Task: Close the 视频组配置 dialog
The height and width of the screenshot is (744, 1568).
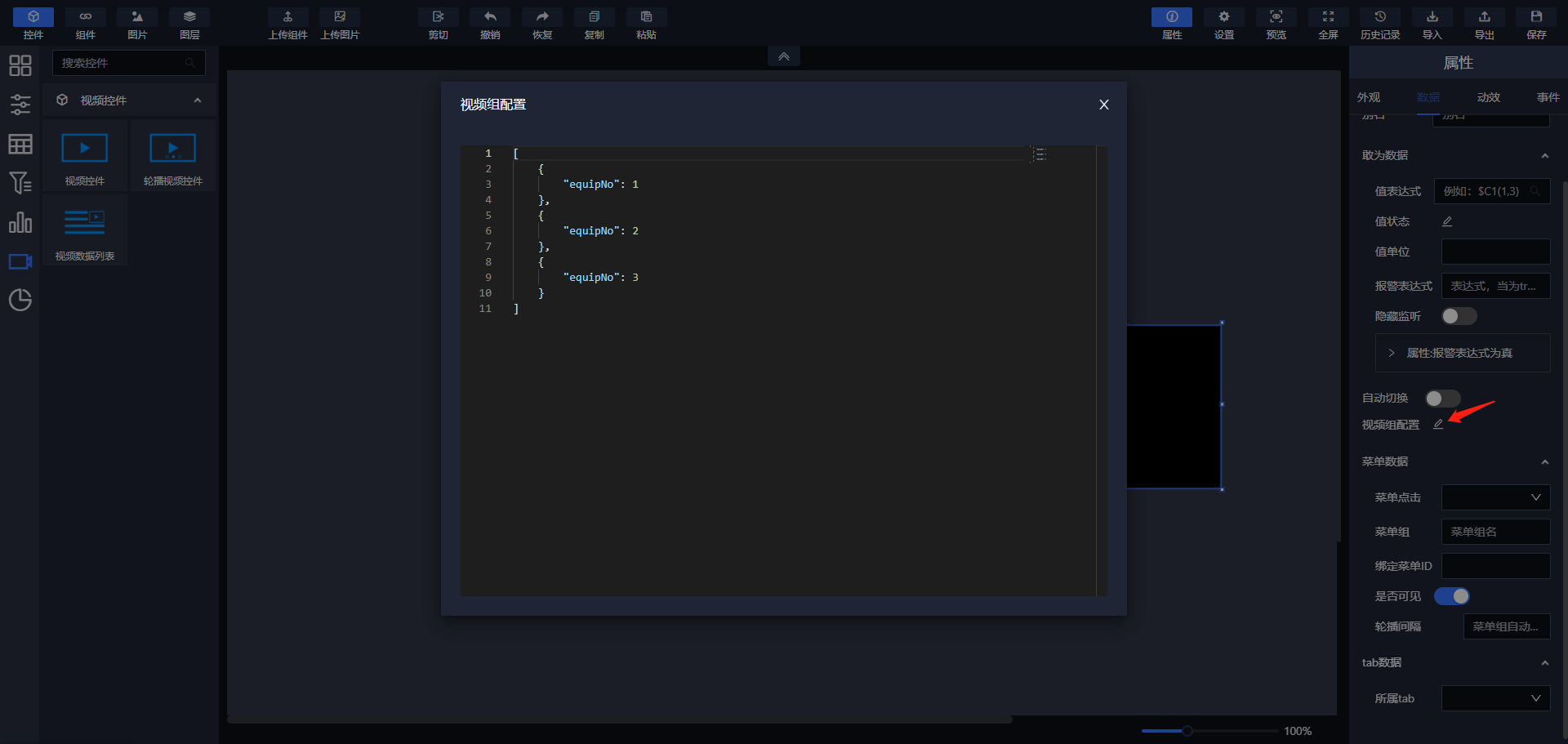Action: pyautogui.click(x=1103, y=105)
